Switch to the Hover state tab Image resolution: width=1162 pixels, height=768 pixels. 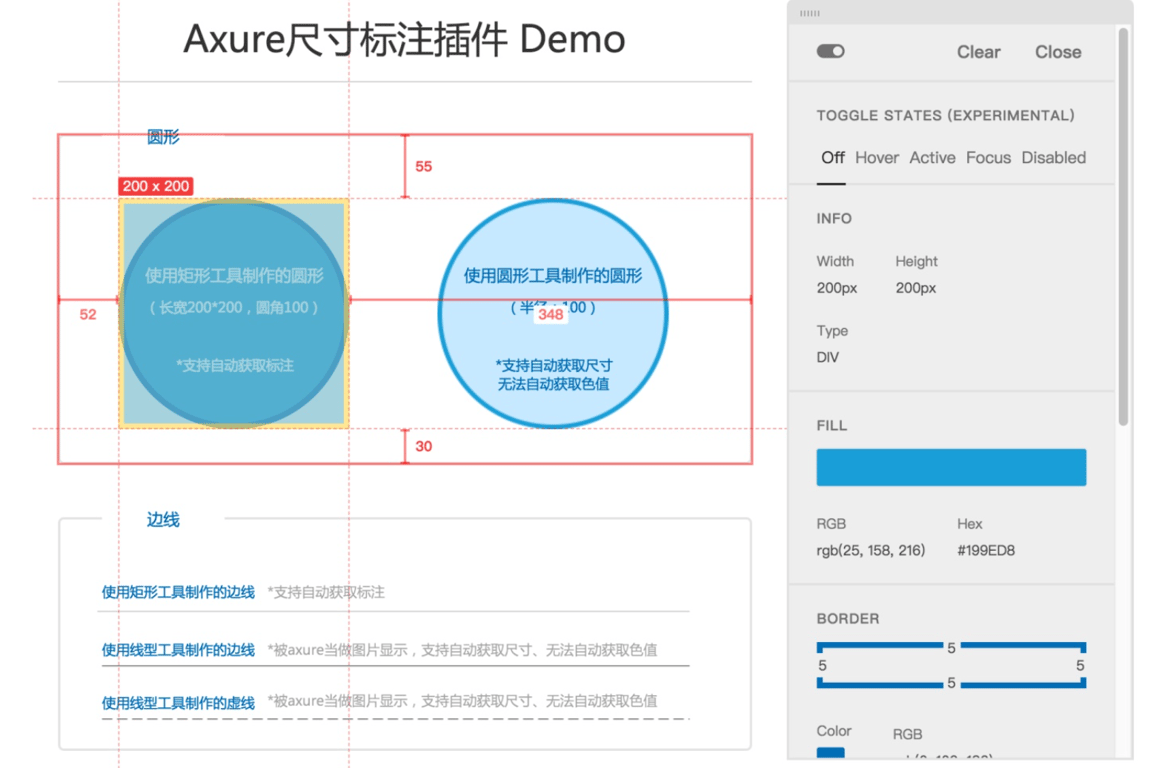[x=877, y=157]
